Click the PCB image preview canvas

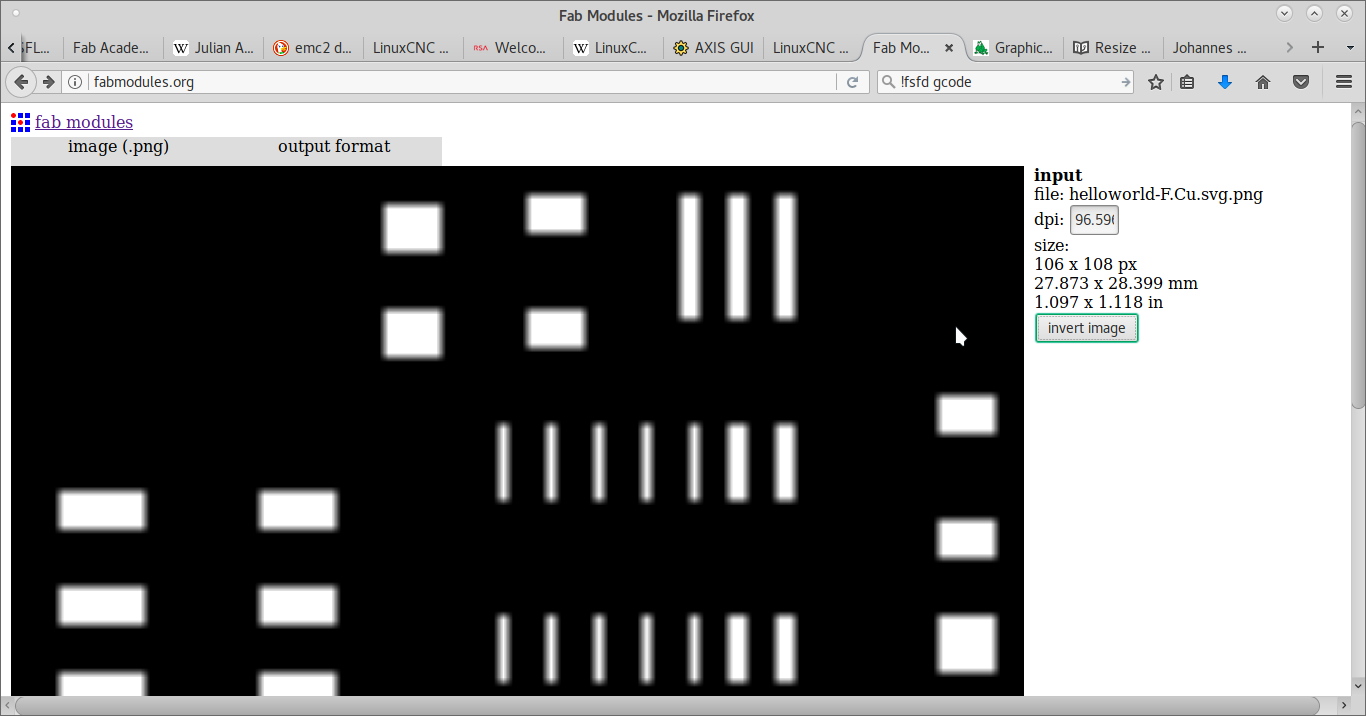(x=517, y=431)
